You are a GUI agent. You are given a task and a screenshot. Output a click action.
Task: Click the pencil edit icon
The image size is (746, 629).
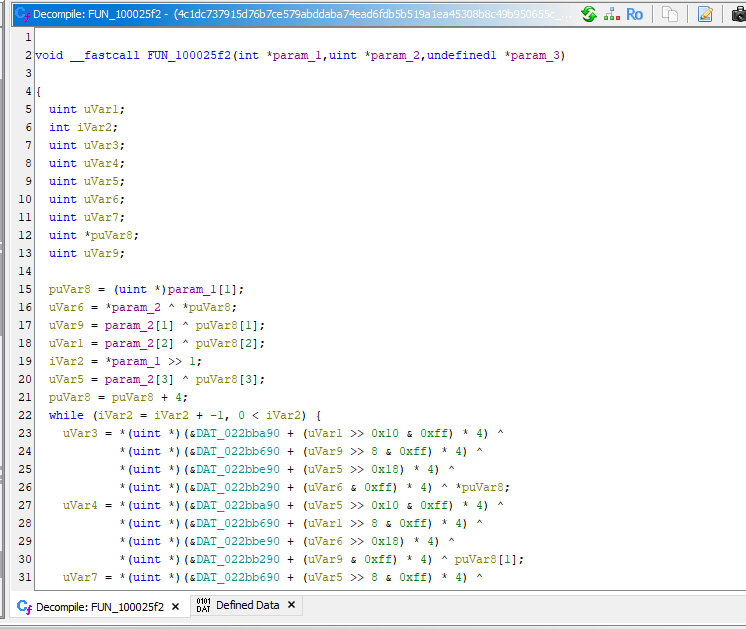point(706,14)
